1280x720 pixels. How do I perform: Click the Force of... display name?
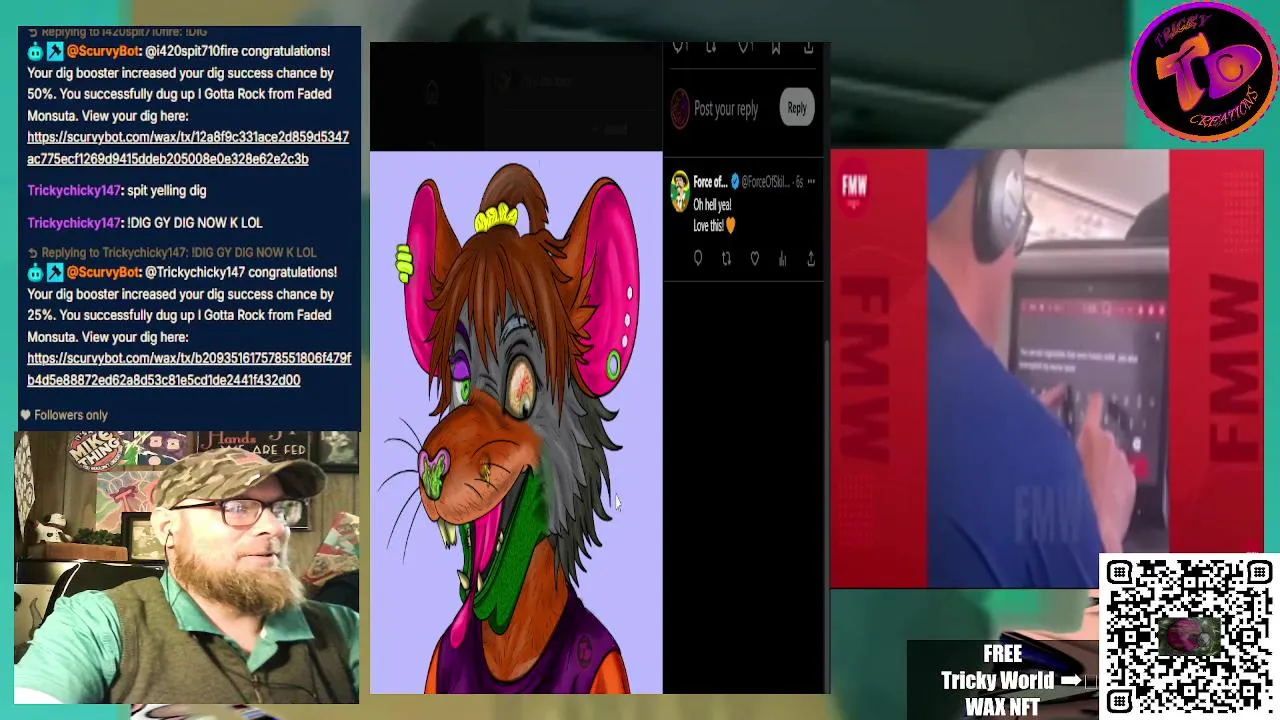point(710,182)
